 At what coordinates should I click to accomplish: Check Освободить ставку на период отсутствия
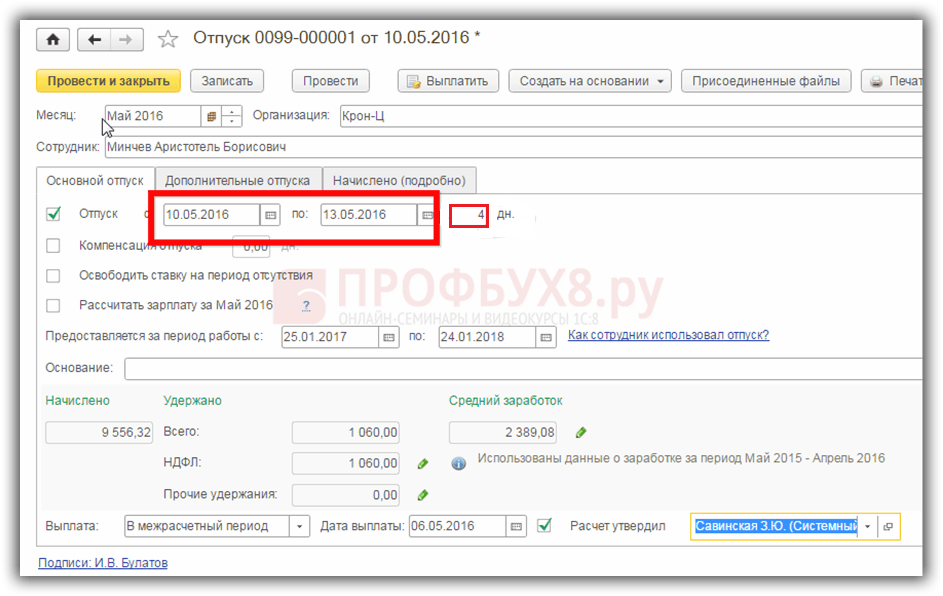[54, 275]
